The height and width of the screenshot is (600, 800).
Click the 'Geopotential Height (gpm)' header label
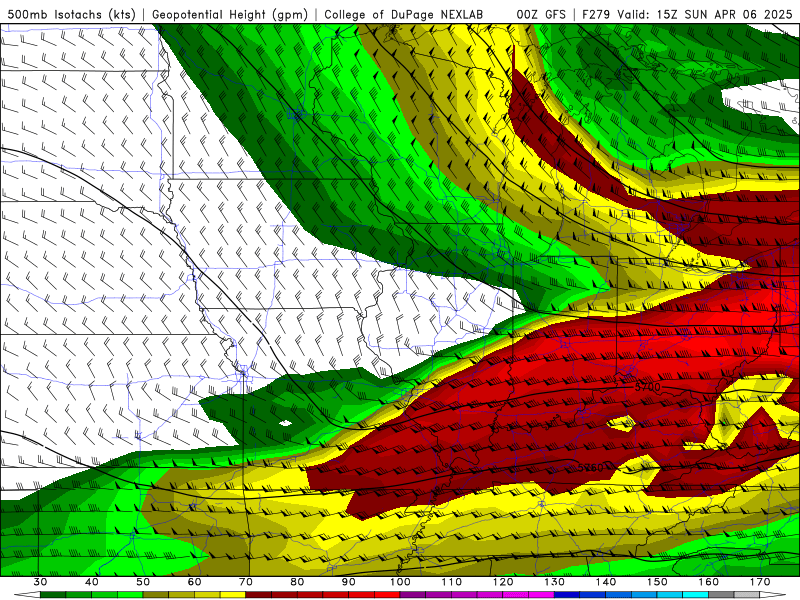point(230,15)
